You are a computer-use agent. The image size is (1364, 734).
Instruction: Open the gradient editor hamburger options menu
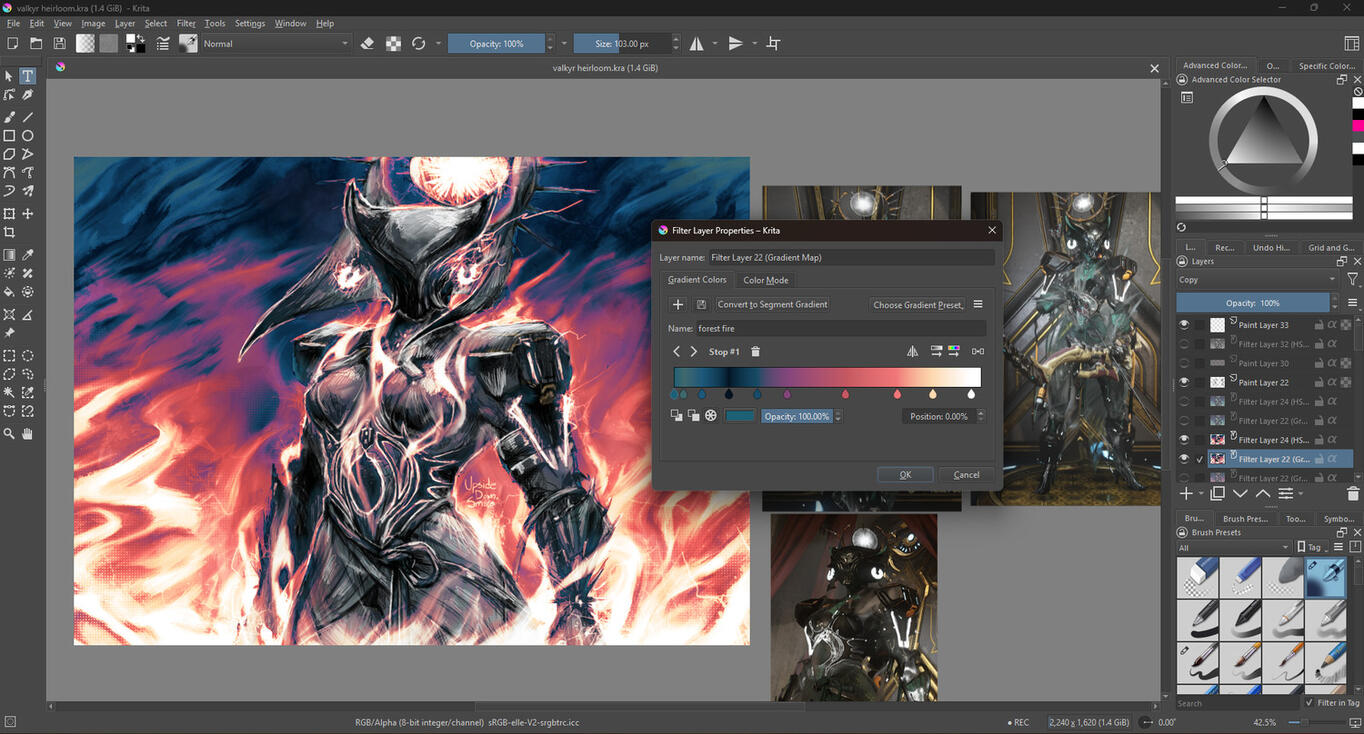pos(978,304)
